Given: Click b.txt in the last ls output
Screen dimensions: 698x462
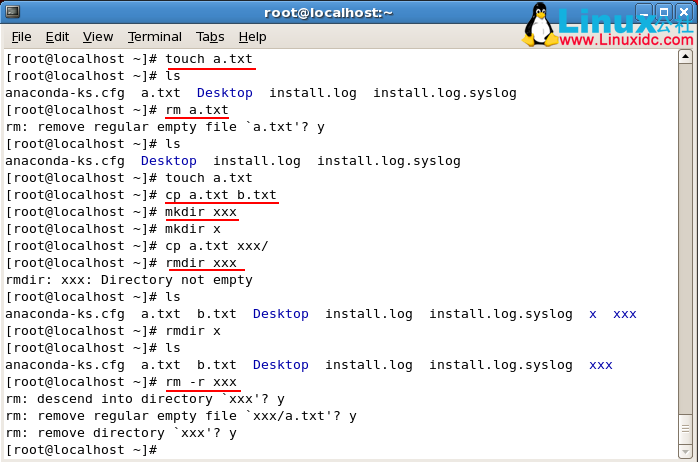Looking at the screenshot, I should [217, 365].
